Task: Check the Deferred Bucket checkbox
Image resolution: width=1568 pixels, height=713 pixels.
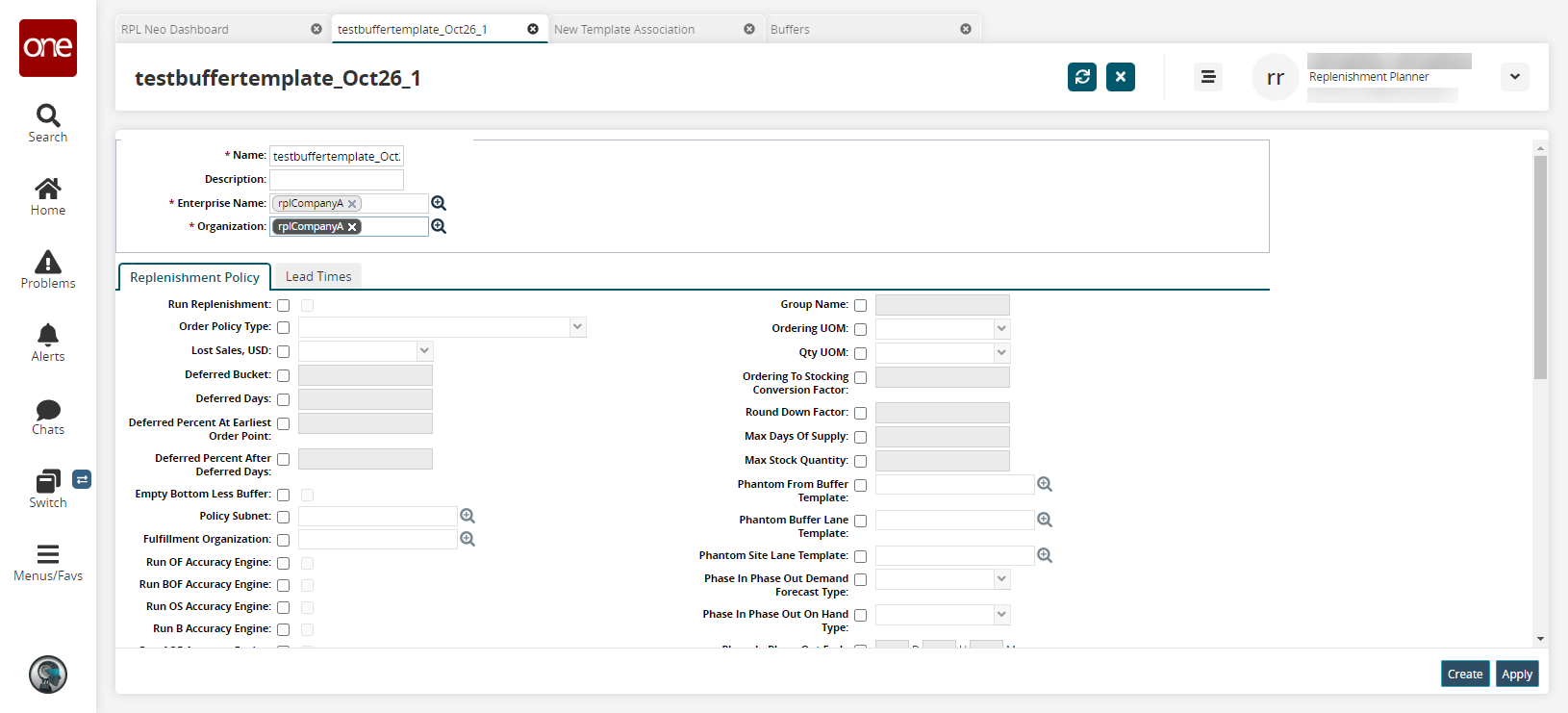Action: (x=284, y=376)
